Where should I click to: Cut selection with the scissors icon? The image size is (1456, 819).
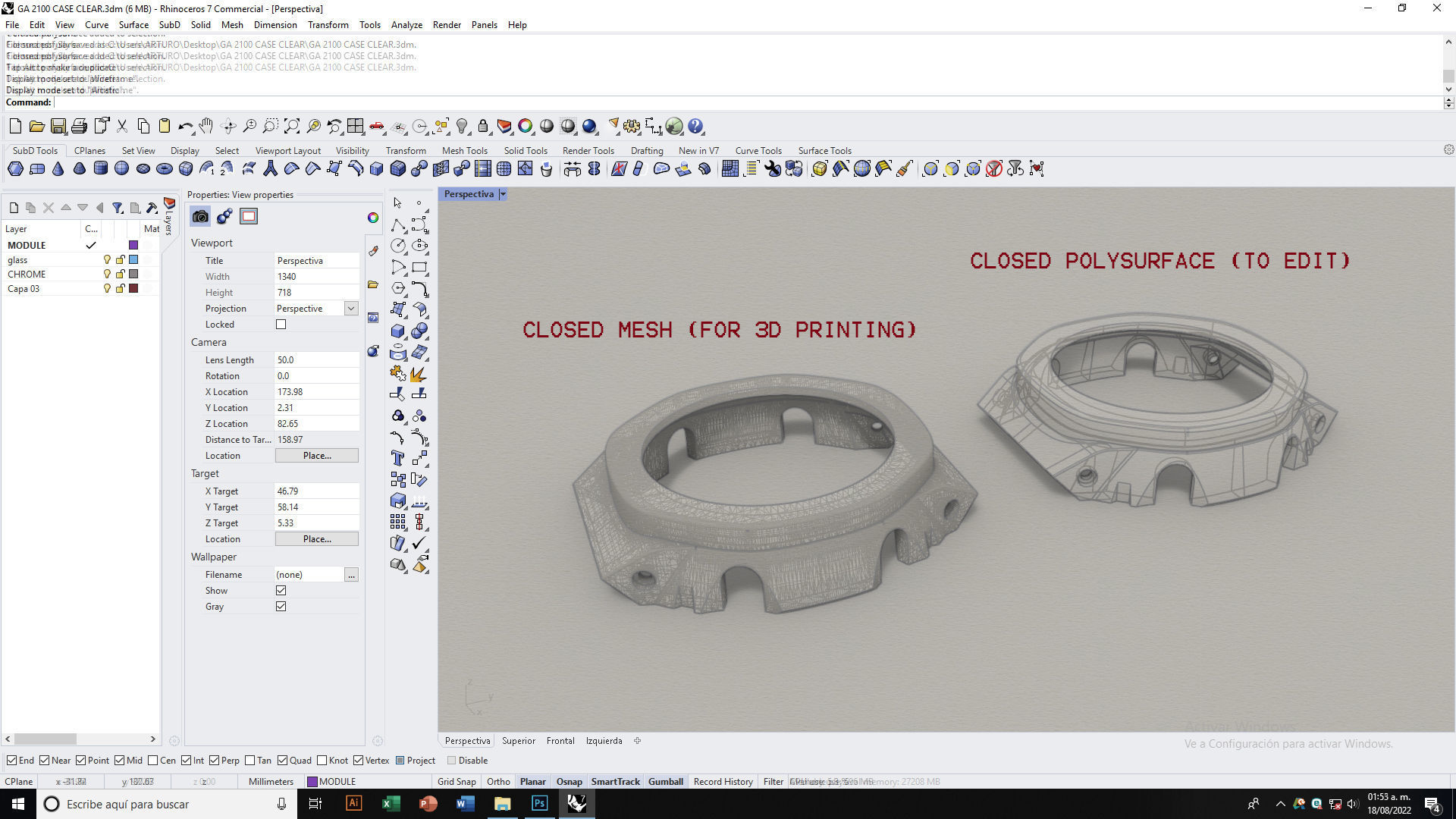coord(121,126)
